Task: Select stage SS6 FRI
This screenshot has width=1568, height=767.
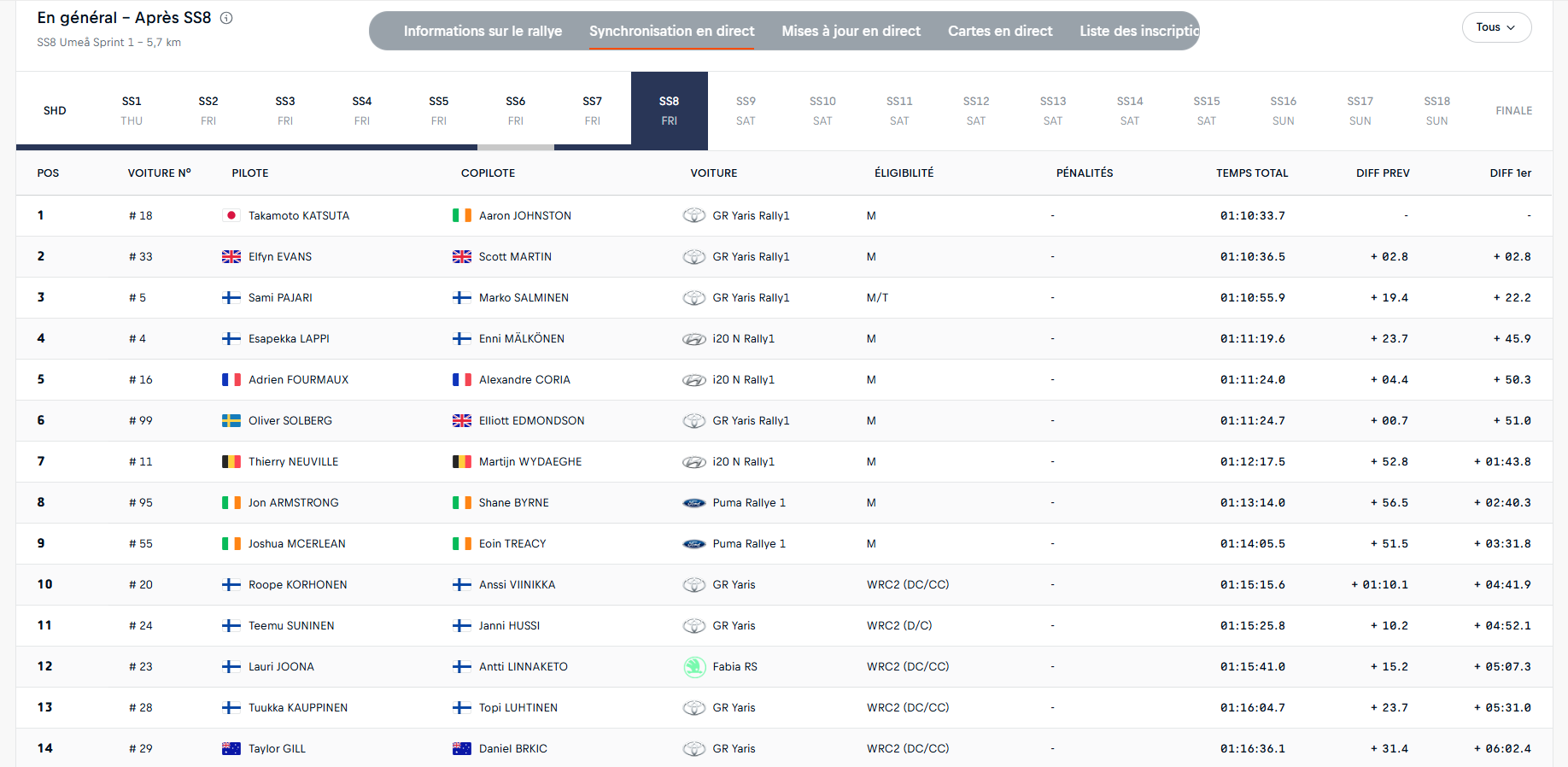Action: click(x=516, y=110)
